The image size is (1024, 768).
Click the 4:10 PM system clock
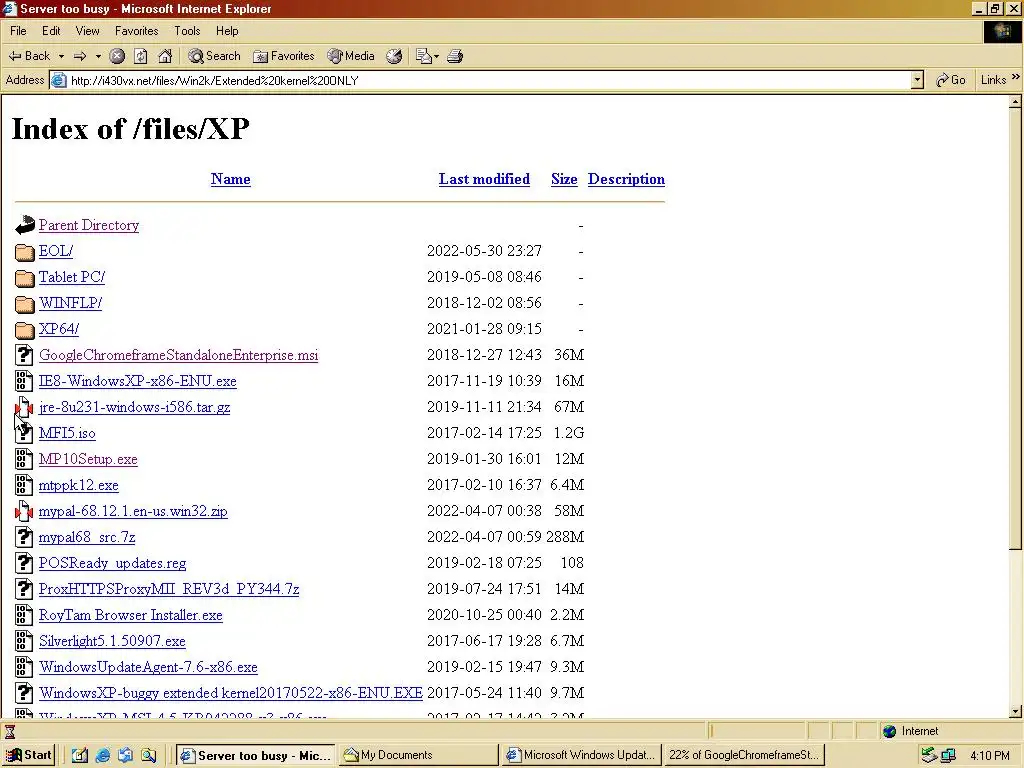[x=990, y=756]
